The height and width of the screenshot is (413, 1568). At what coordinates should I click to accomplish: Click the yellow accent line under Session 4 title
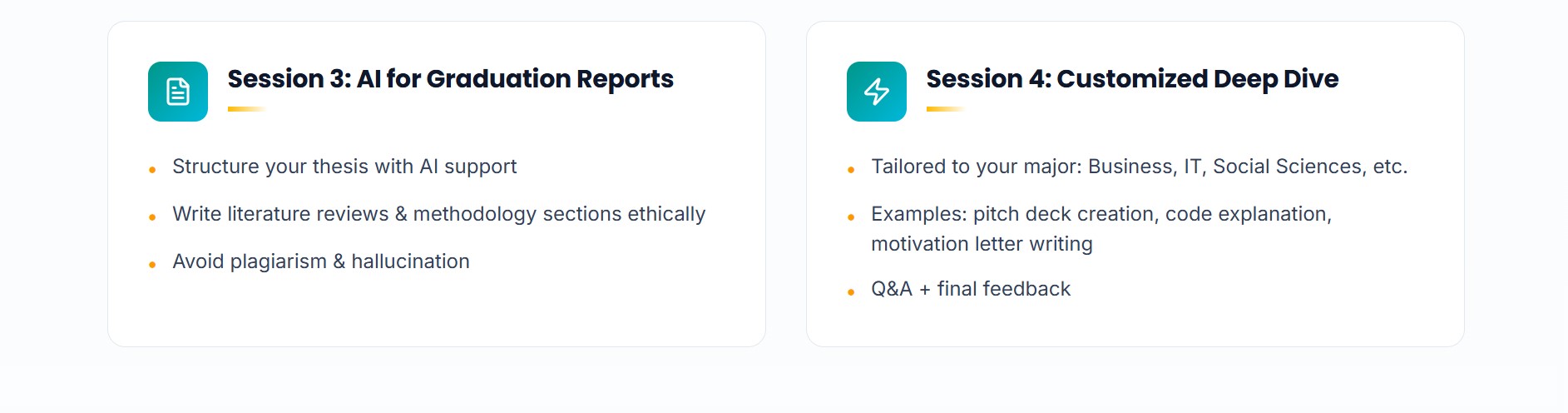point(945,109)
